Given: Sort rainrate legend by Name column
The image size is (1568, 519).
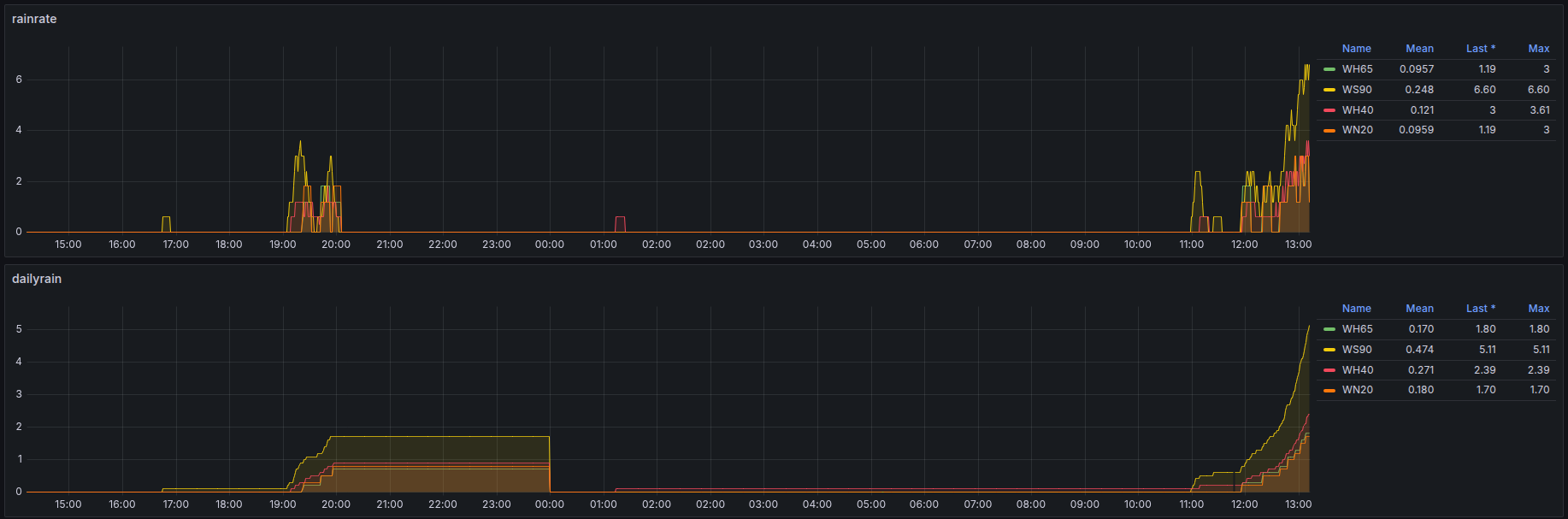Looking at the screenshot, I should [x=1356, y=49].
